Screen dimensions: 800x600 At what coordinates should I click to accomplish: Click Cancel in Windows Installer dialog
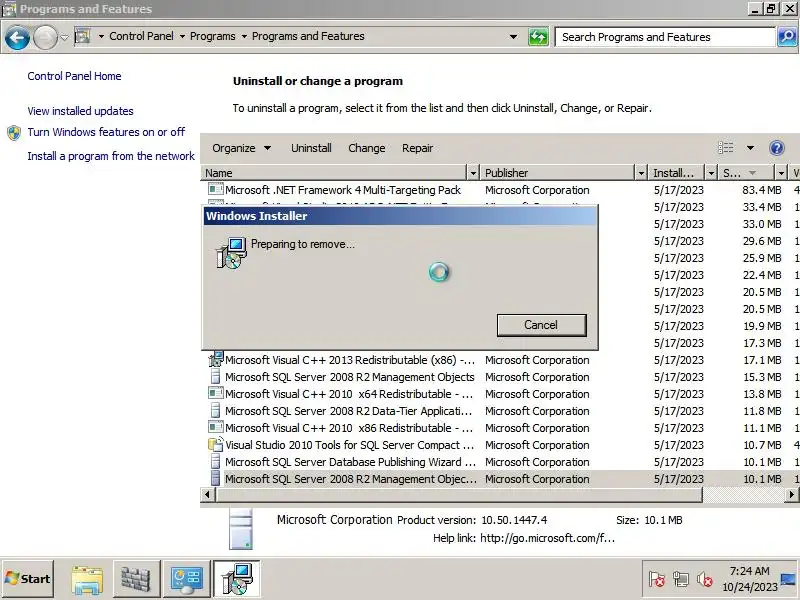(x=541, y=325)
